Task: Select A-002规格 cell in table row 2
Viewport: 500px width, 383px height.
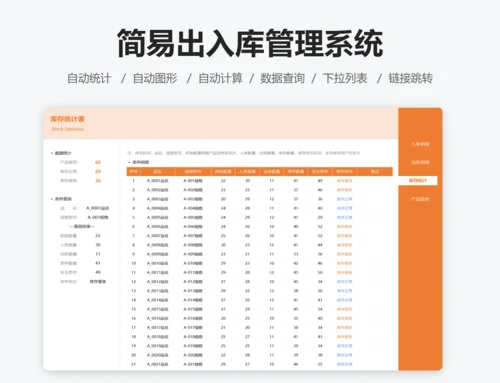Action: (x=193, y=190)
